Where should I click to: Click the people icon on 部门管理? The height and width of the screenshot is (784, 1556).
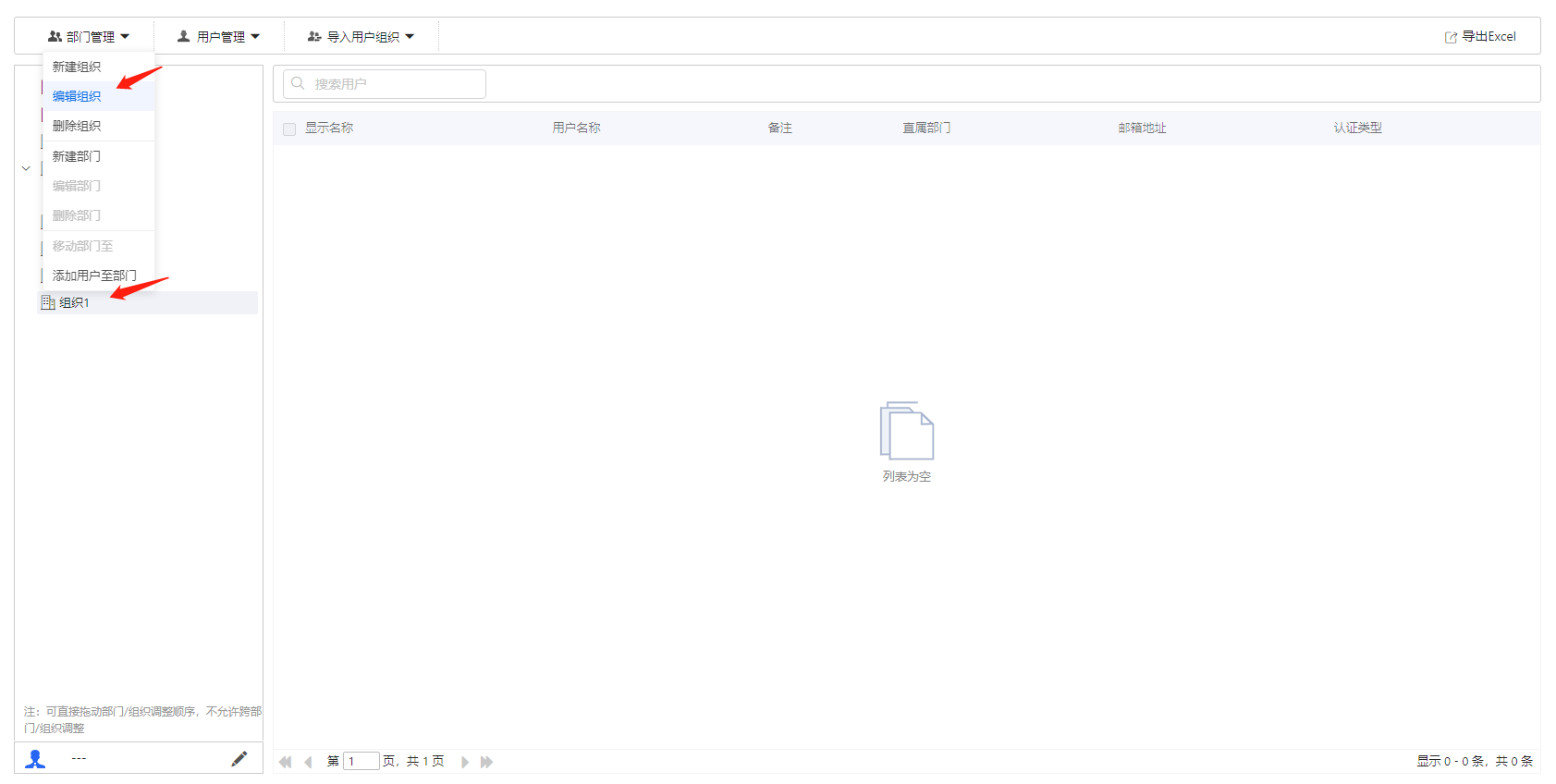point(55,37)
